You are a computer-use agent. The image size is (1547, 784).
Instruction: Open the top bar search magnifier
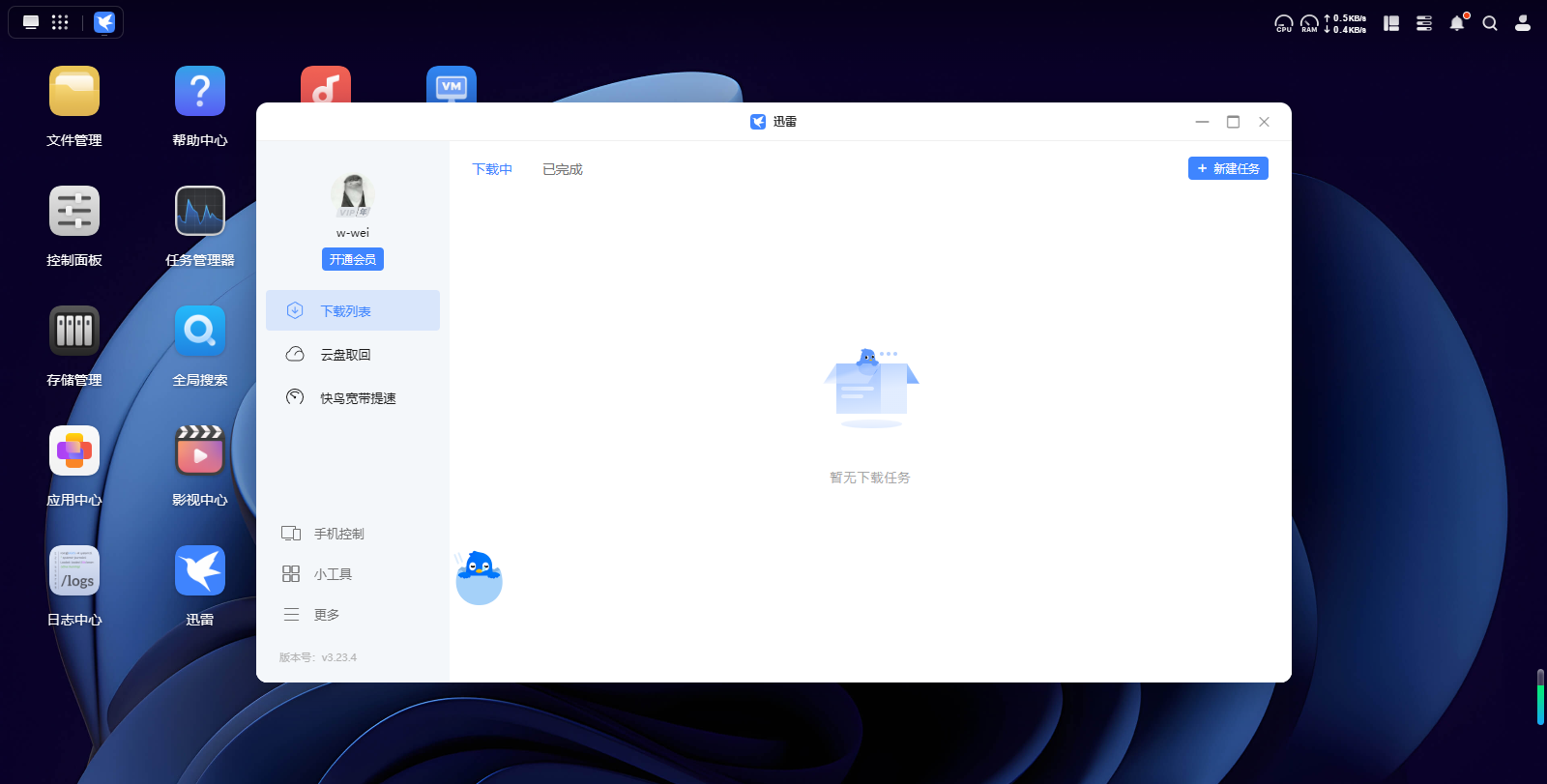[x=1490, y=23]
